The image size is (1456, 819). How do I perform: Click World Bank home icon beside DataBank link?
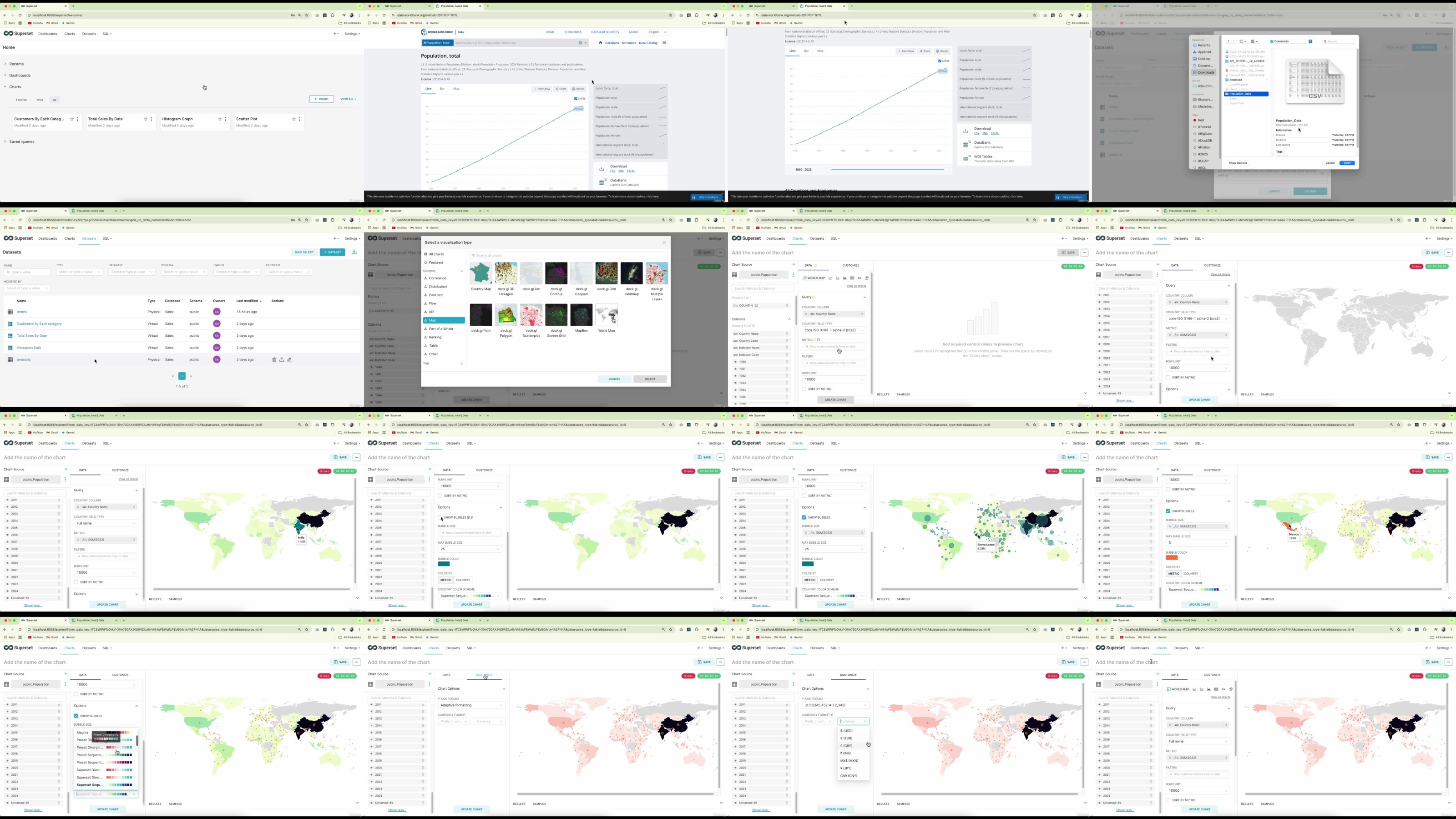pyautogui.click(x=600, y=43)
